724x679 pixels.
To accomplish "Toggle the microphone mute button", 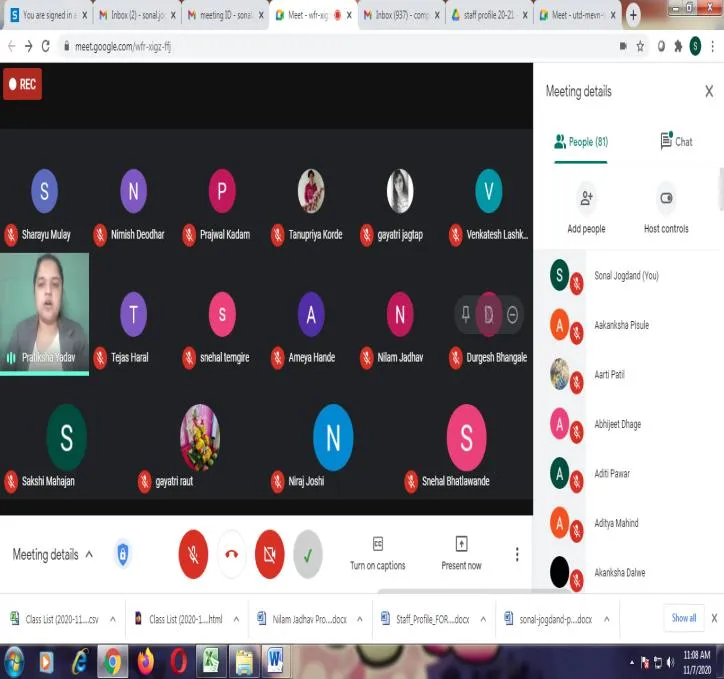I will (x=193, y=554).
